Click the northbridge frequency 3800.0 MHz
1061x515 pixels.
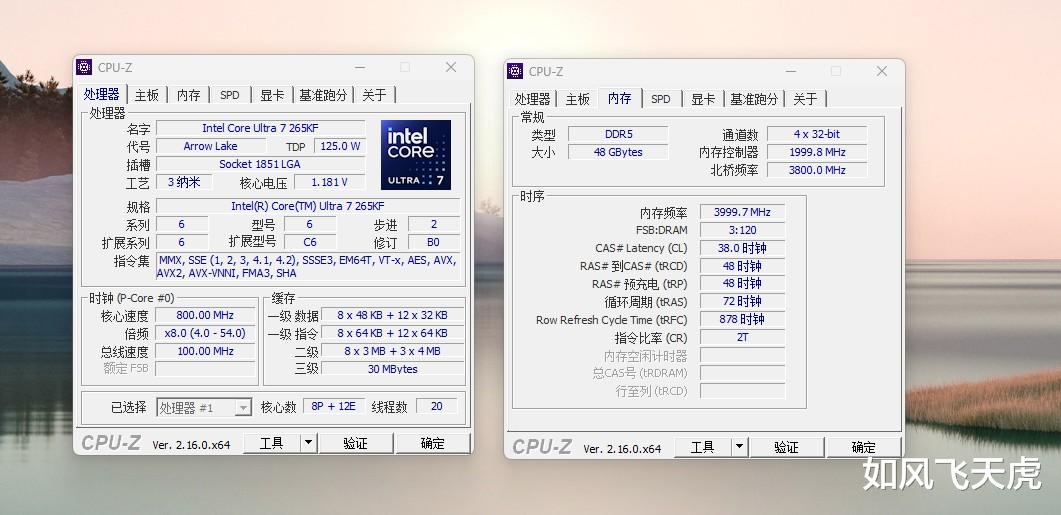pyautogui.click(x=817, y=170)
